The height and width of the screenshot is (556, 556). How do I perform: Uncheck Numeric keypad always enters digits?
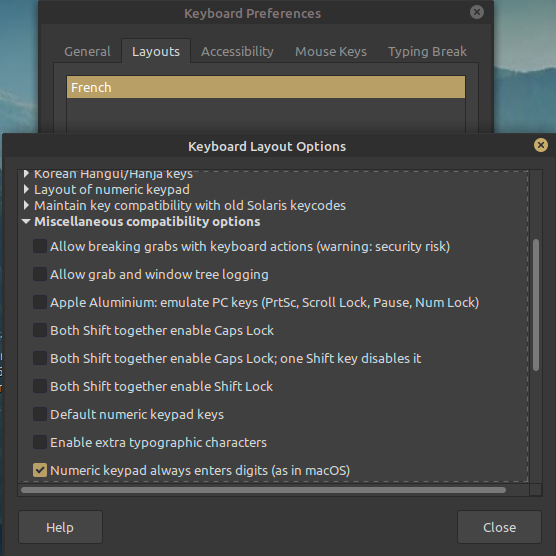[x=40, y=470]
